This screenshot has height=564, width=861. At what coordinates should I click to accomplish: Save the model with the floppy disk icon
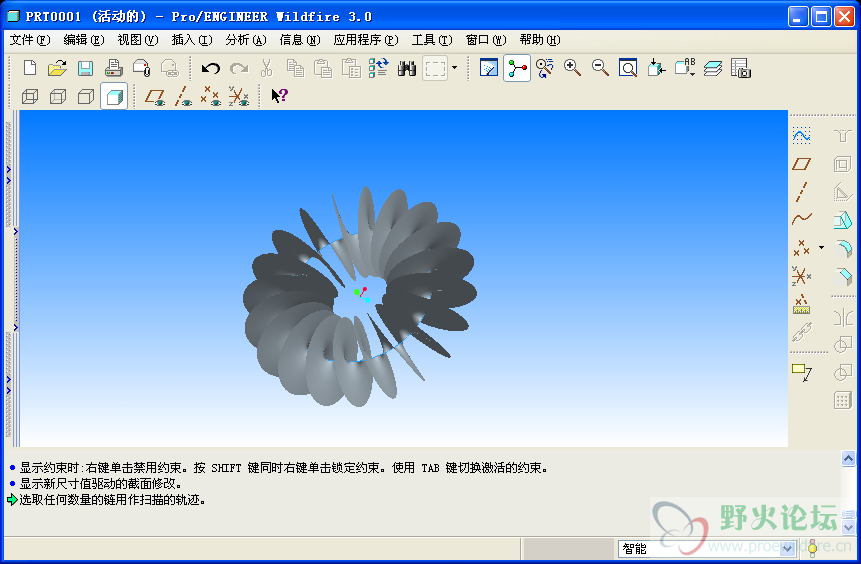[85, 68]
